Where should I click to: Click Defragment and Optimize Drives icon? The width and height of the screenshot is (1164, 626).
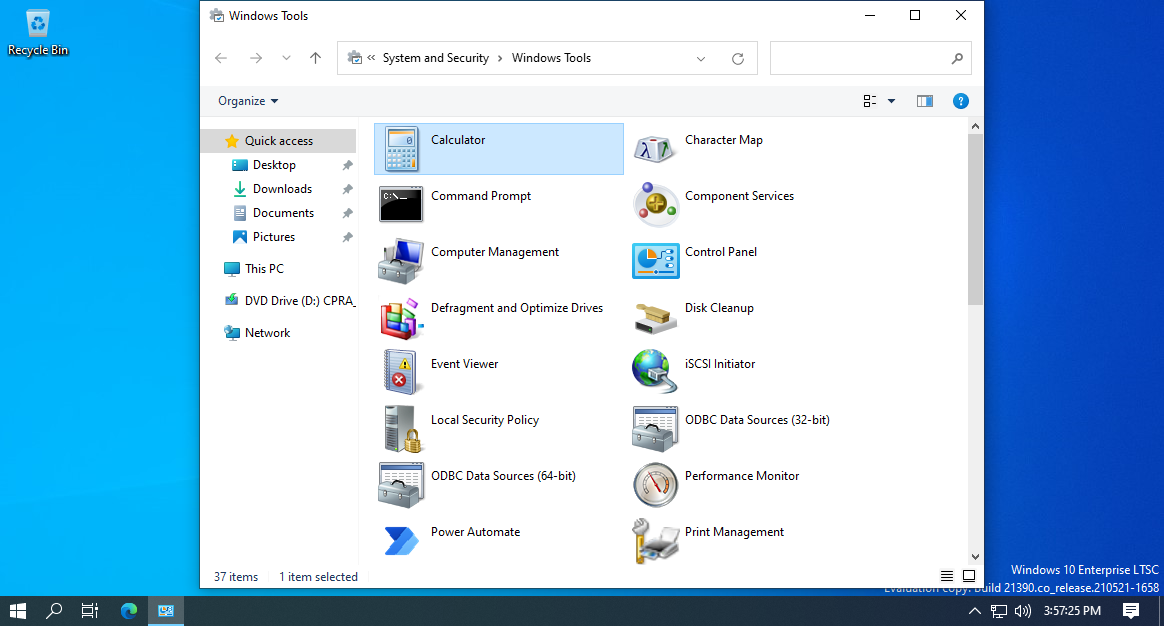click(401, 318)
